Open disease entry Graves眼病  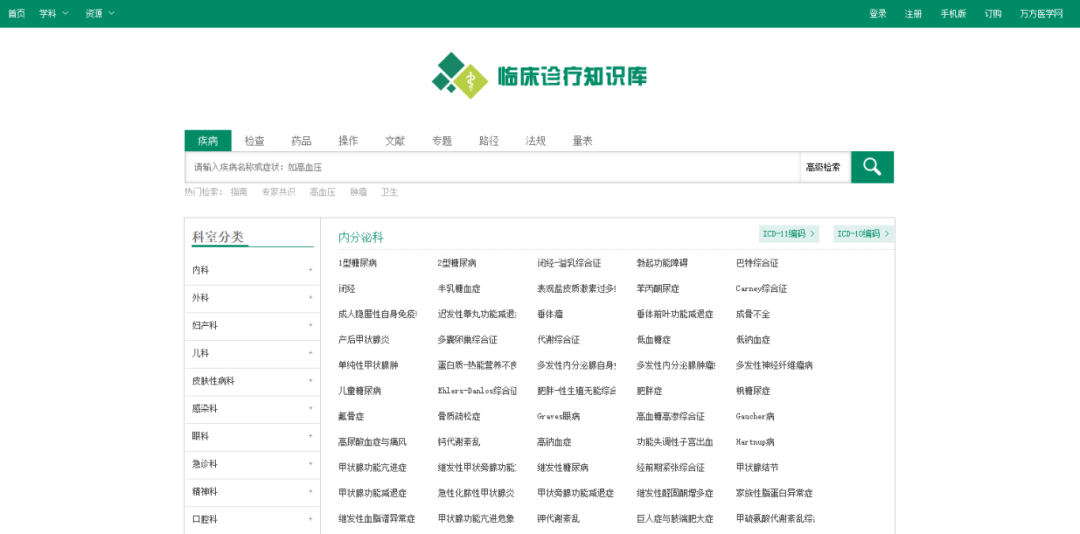point(559,416)
